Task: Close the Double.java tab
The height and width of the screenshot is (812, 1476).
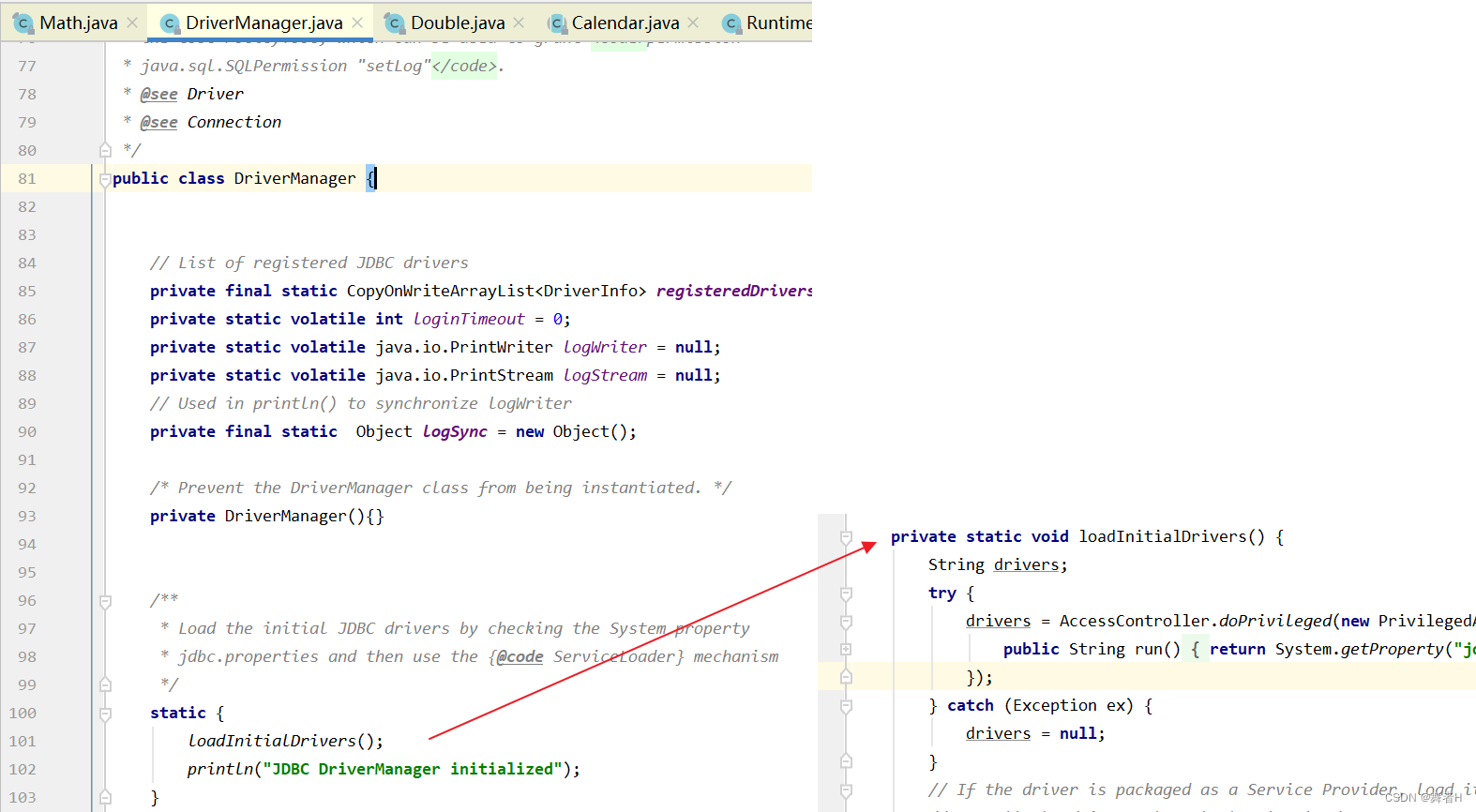Action: 520,23
